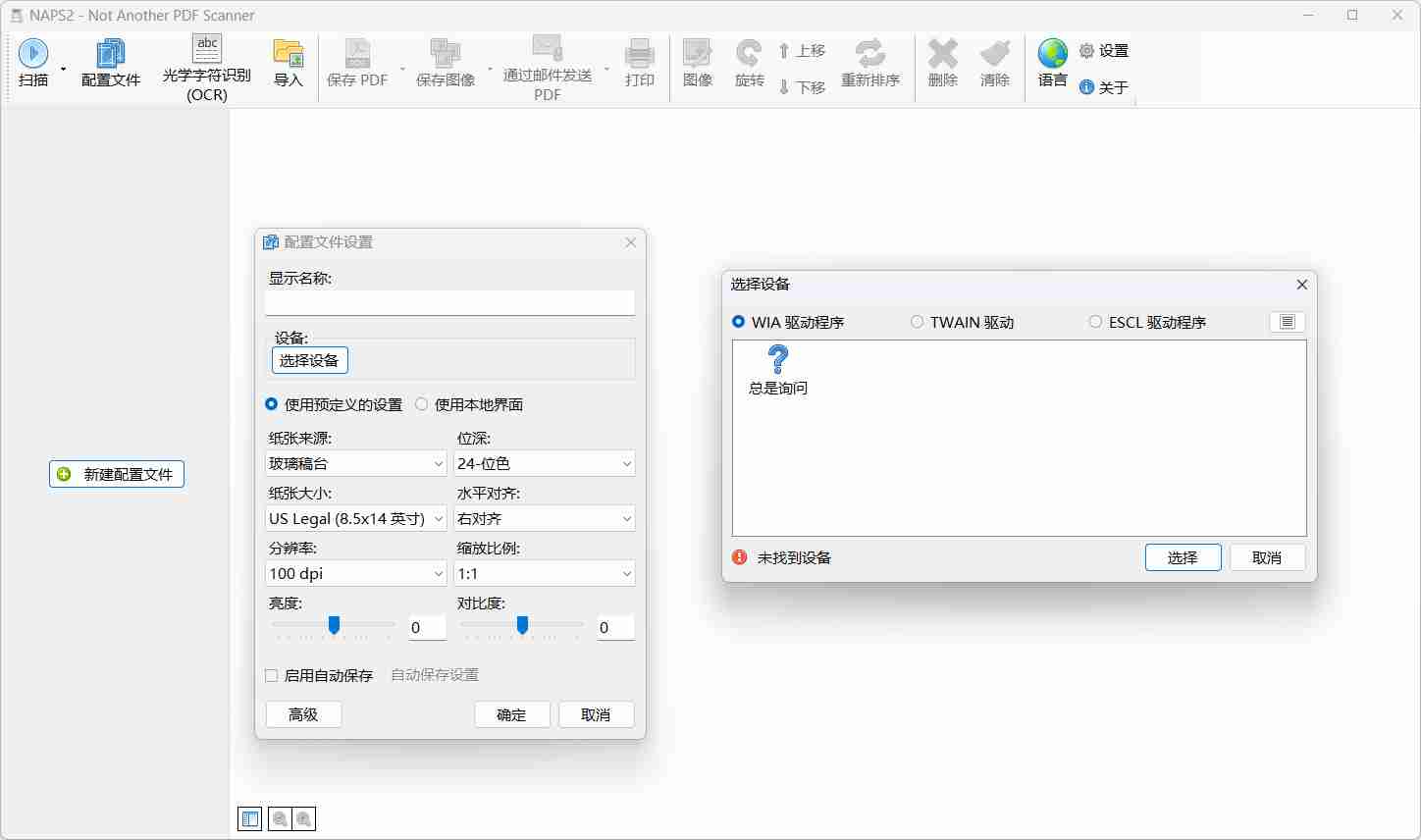Click the 重新排序 reorder icon
1421x840 pixels.
coord(871,64)
